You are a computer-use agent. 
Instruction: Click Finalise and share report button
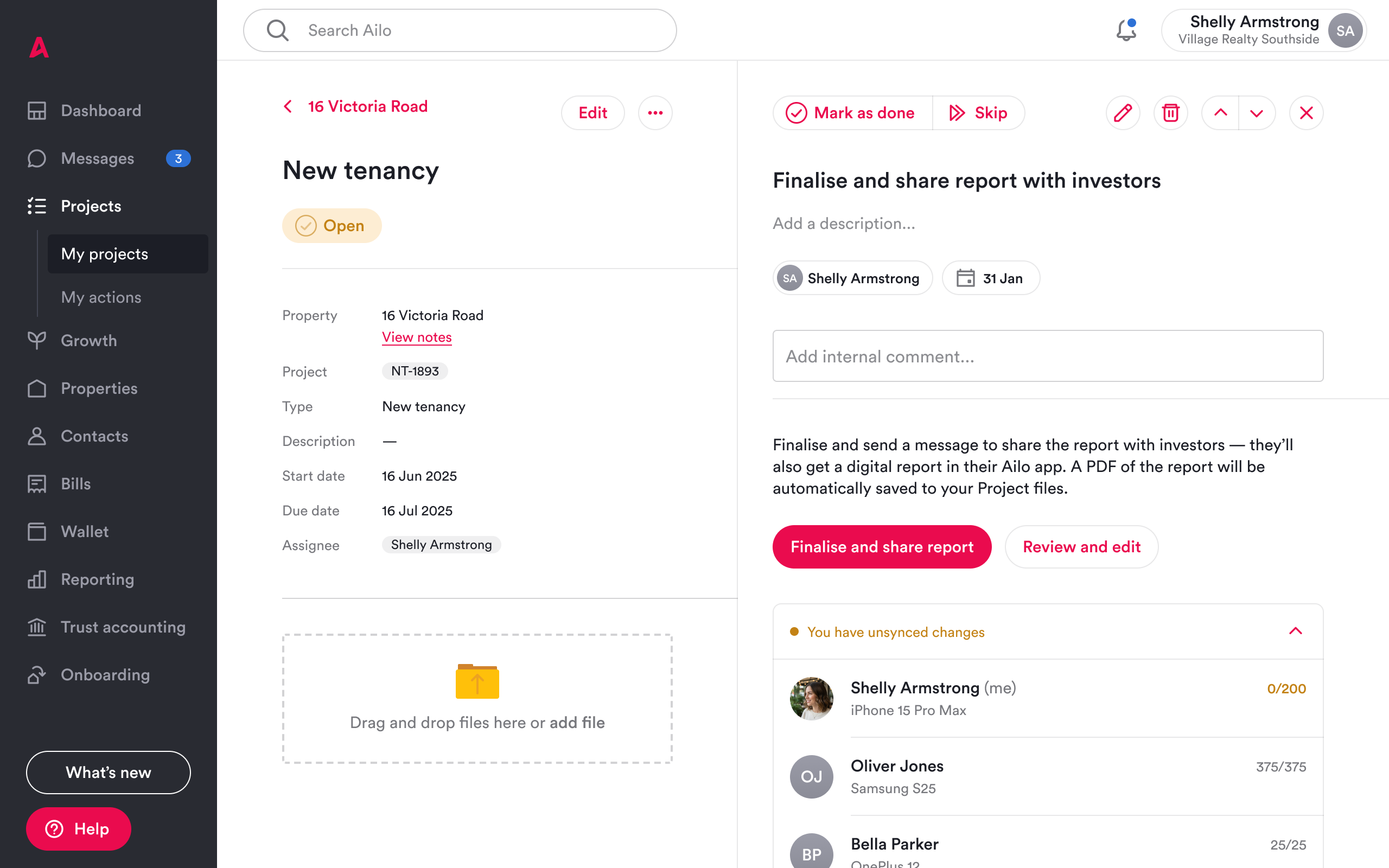881,546
